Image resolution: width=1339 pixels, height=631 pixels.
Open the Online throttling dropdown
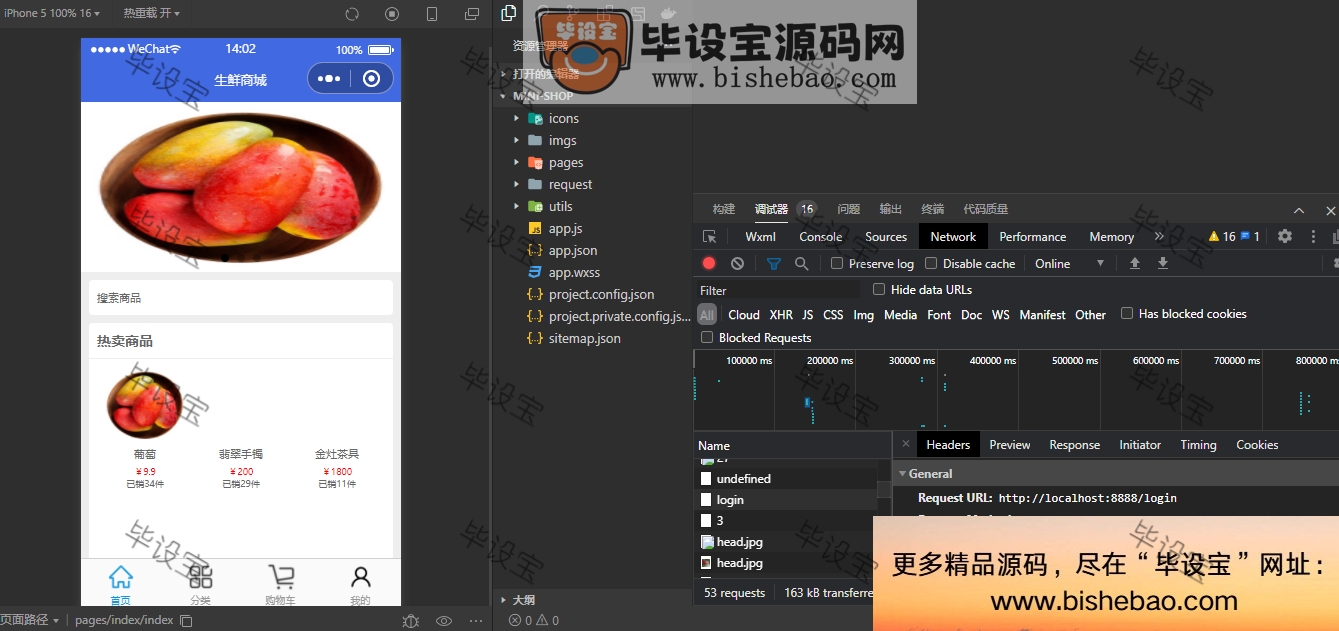(x=1069, y=263)
